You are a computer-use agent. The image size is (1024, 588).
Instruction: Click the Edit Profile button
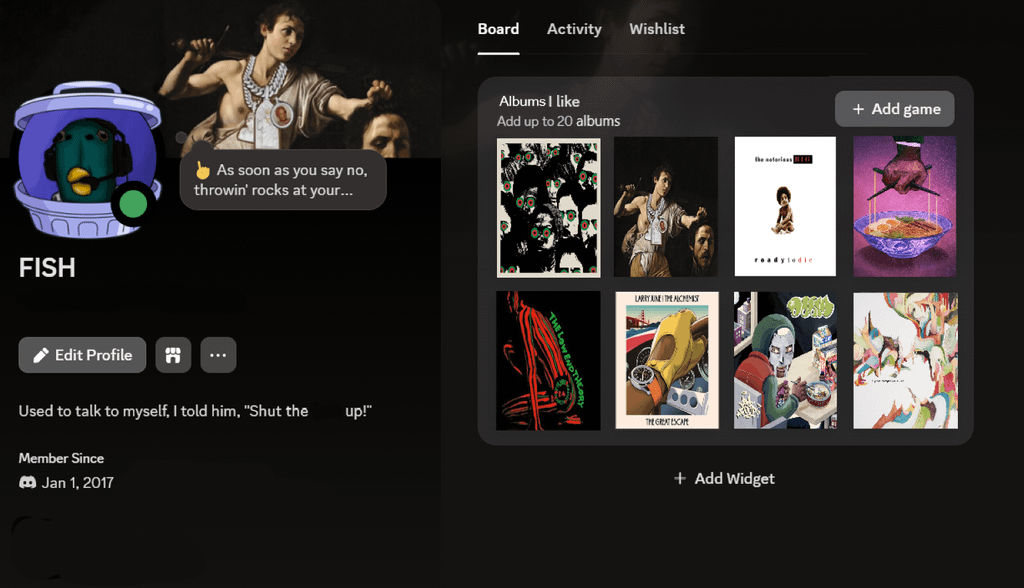(82, 355)
